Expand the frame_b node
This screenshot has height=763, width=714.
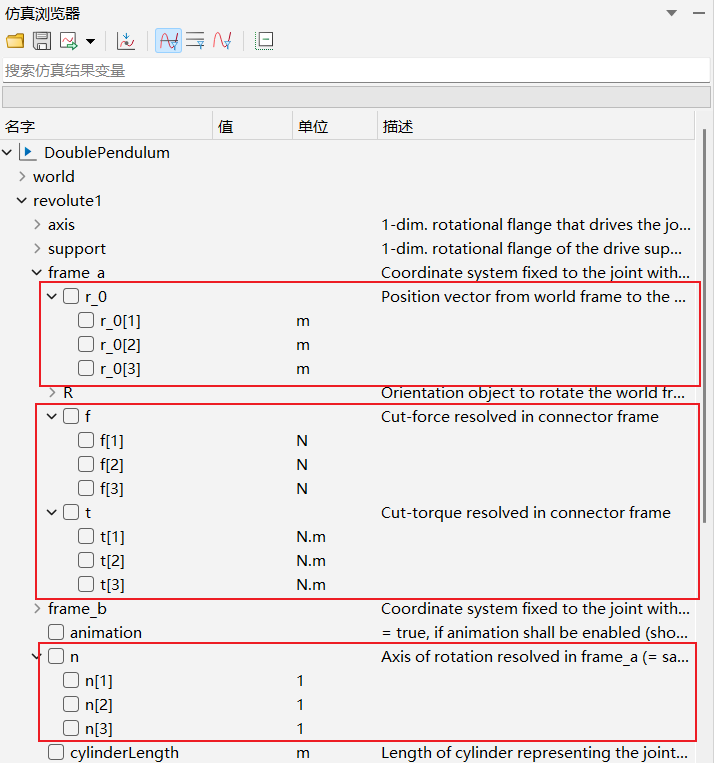pos(37,609)
